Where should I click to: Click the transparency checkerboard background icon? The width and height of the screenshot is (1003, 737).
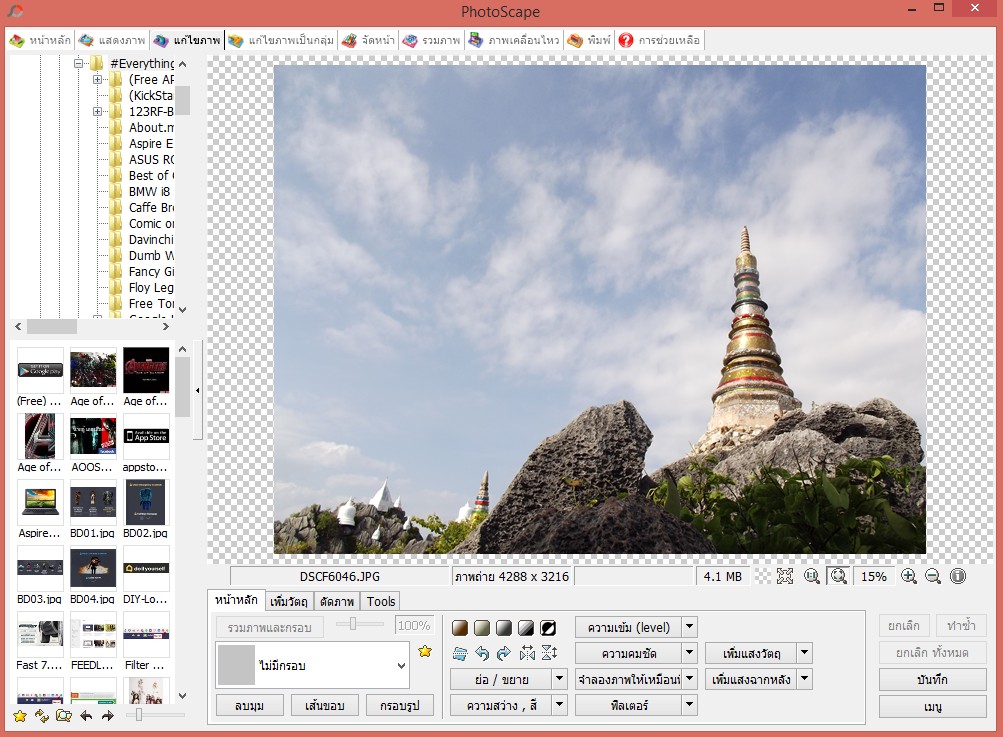(x=762, y=576)
